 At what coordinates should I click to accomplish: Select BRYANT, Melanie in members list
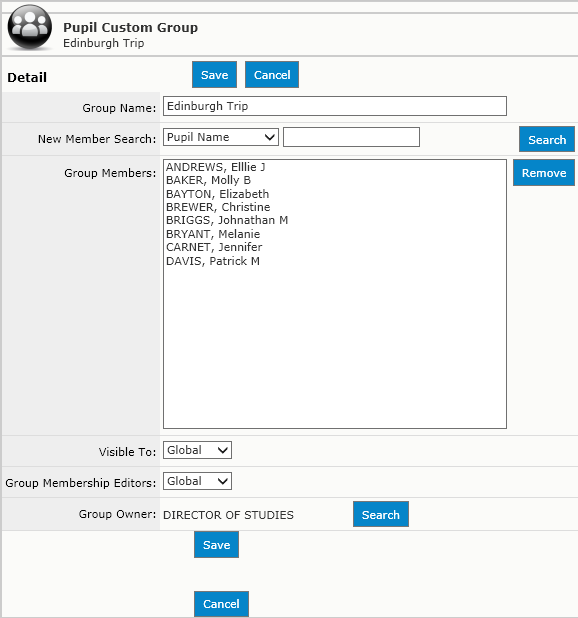click(213, 234)
